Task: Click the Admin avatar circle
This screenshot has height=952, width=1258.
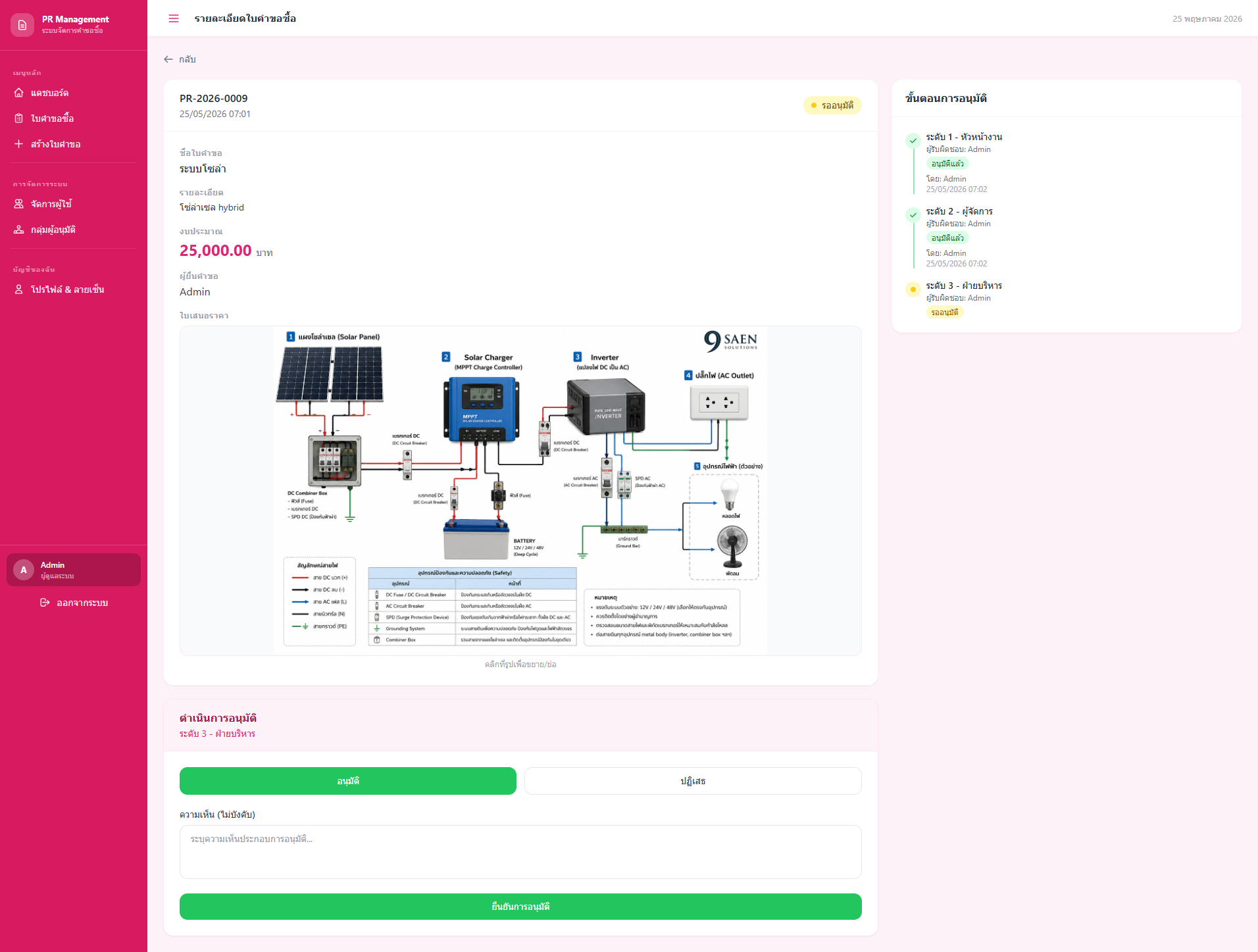Action: [x=24, y=570]
